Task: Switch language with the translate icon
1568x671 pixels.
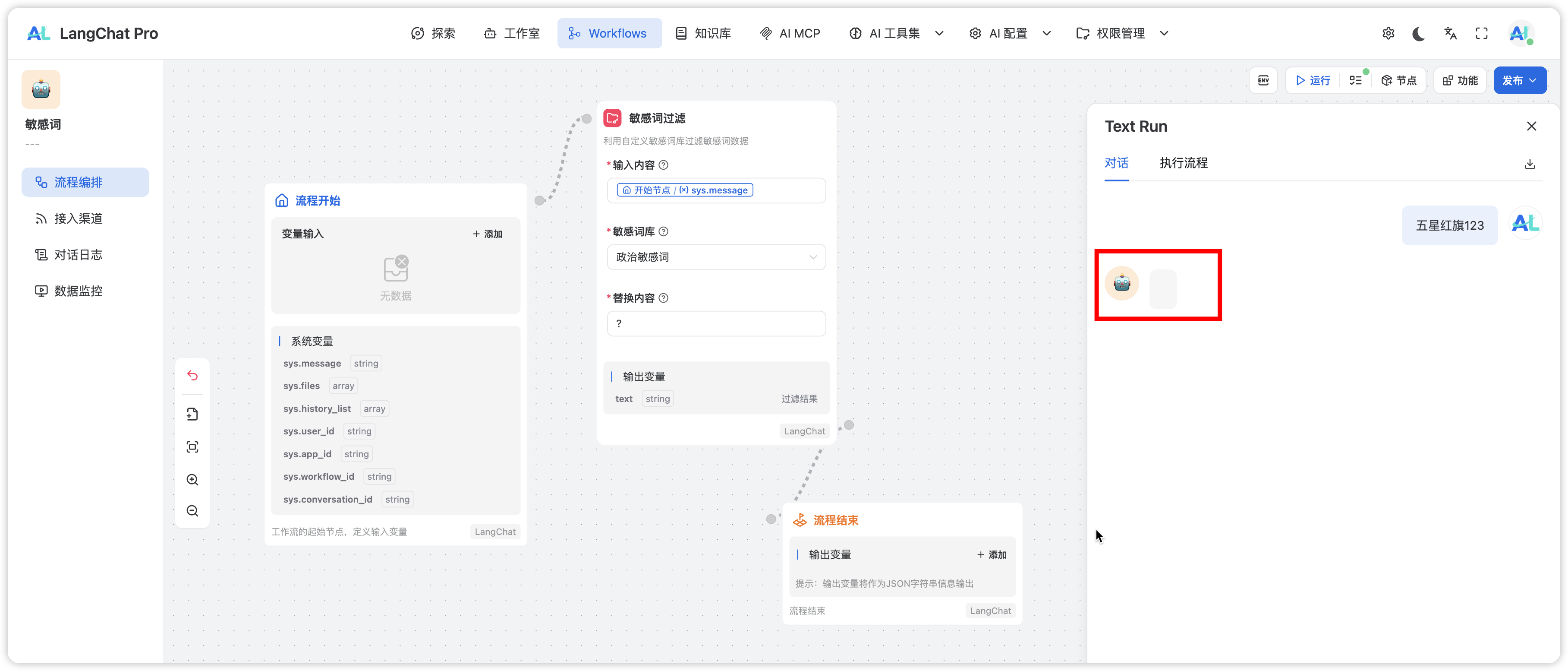Action: (x=1451, y=34)
